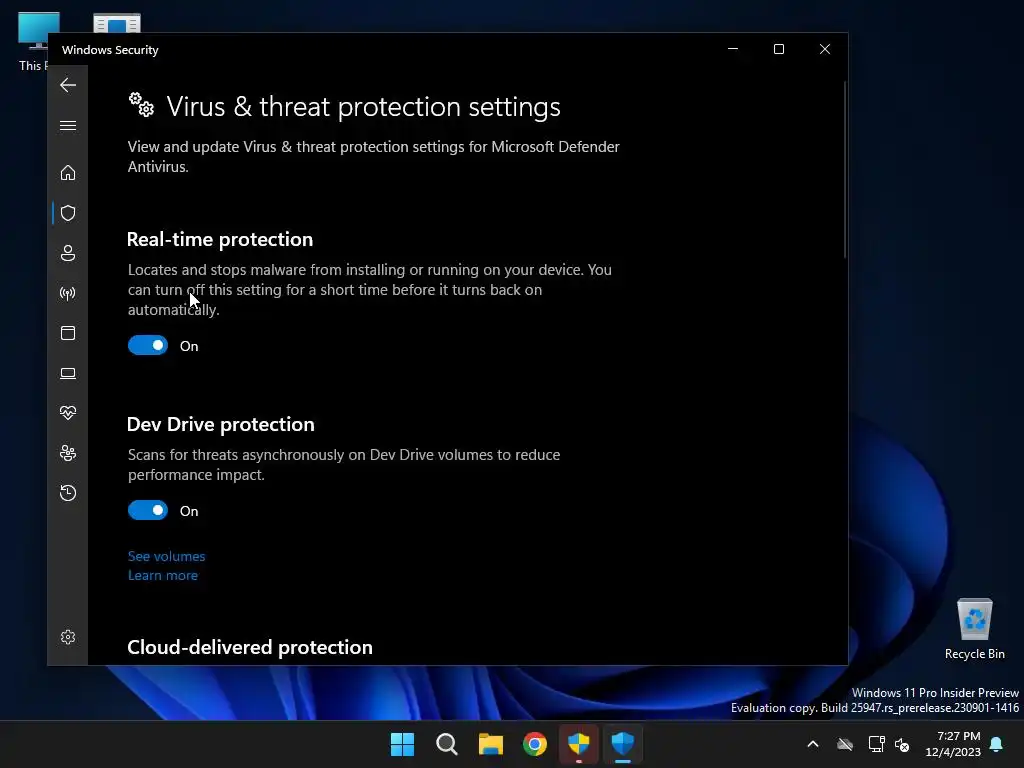Open File Explorer from taskbar
Image resolution: width=1024 pixels, height=768 pixels.
click(490, 744)
